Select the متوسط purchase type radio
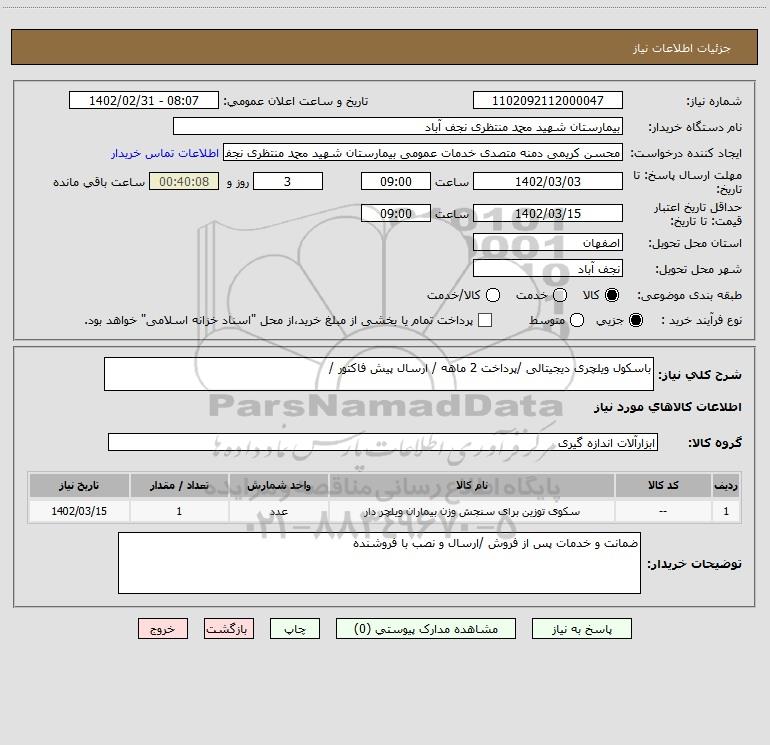Screen dimensions: 770x745 point(577,320)
